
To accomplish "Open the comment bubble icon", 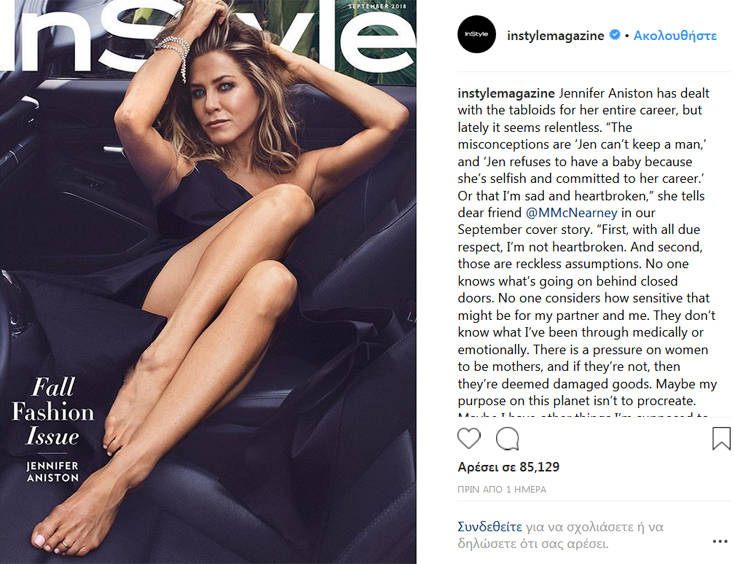I will [507, 439].
